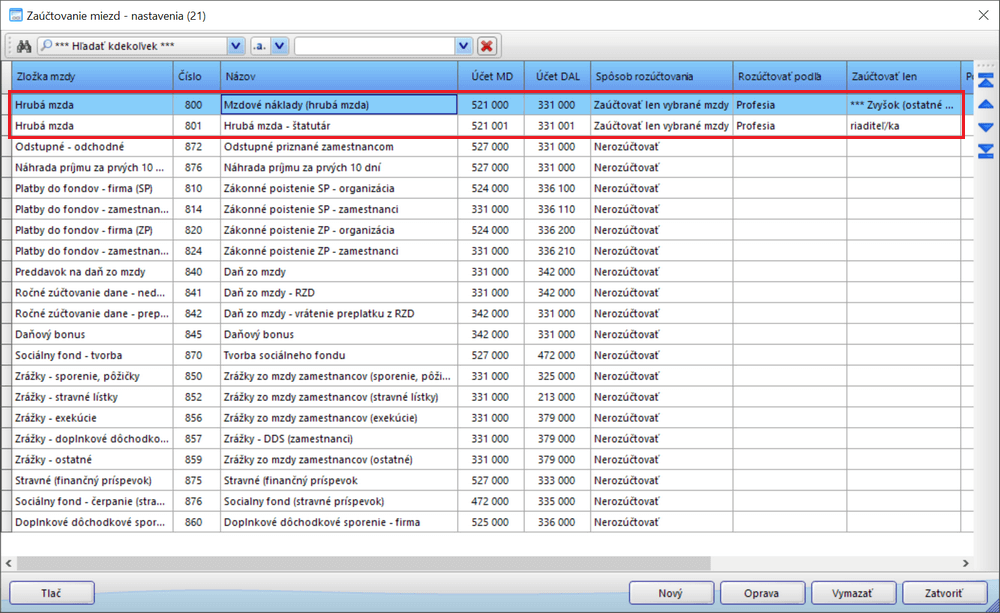Sort by the 'Zložka mzdy' column header
This screenshot has width=1000, height=613.
point(90,76)
